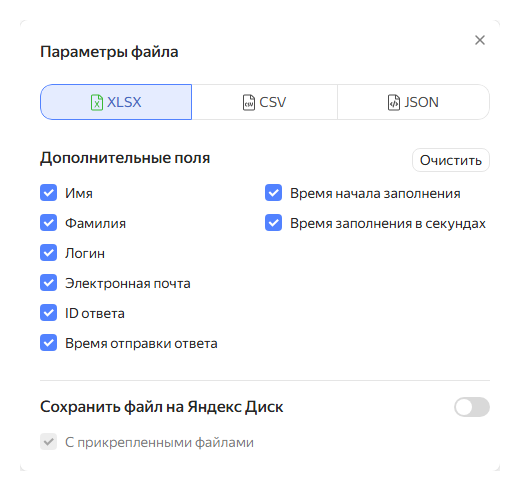Click the JSON file icon

point(394,102)
